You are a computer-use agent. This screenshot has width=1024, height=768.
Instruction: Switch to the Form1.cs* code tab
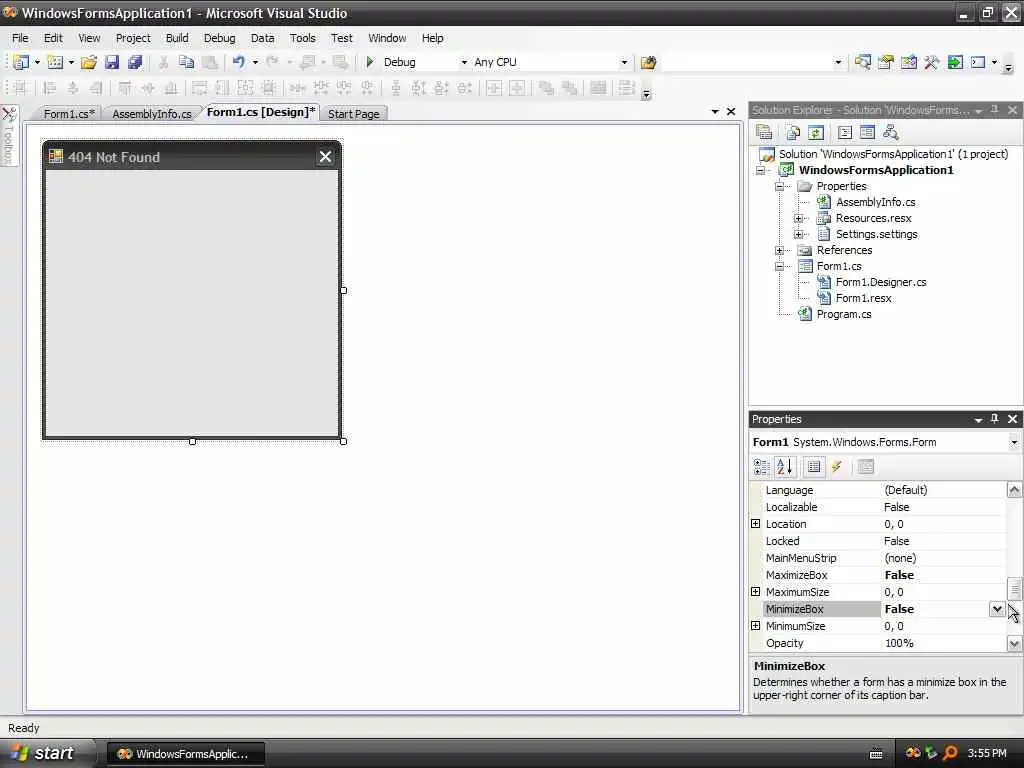point(69,114)
